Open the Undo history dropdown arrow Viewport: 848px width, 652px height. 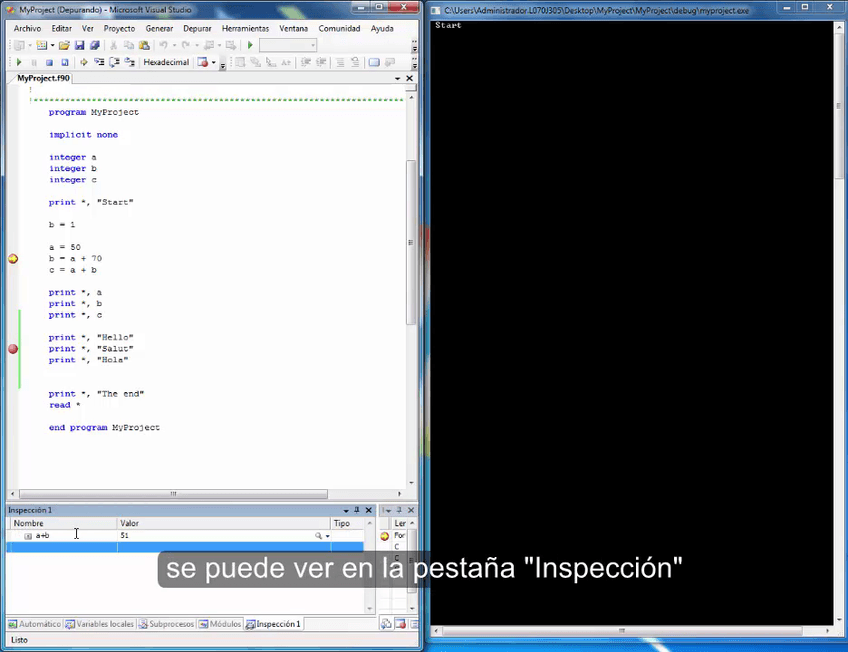[174, 45]
